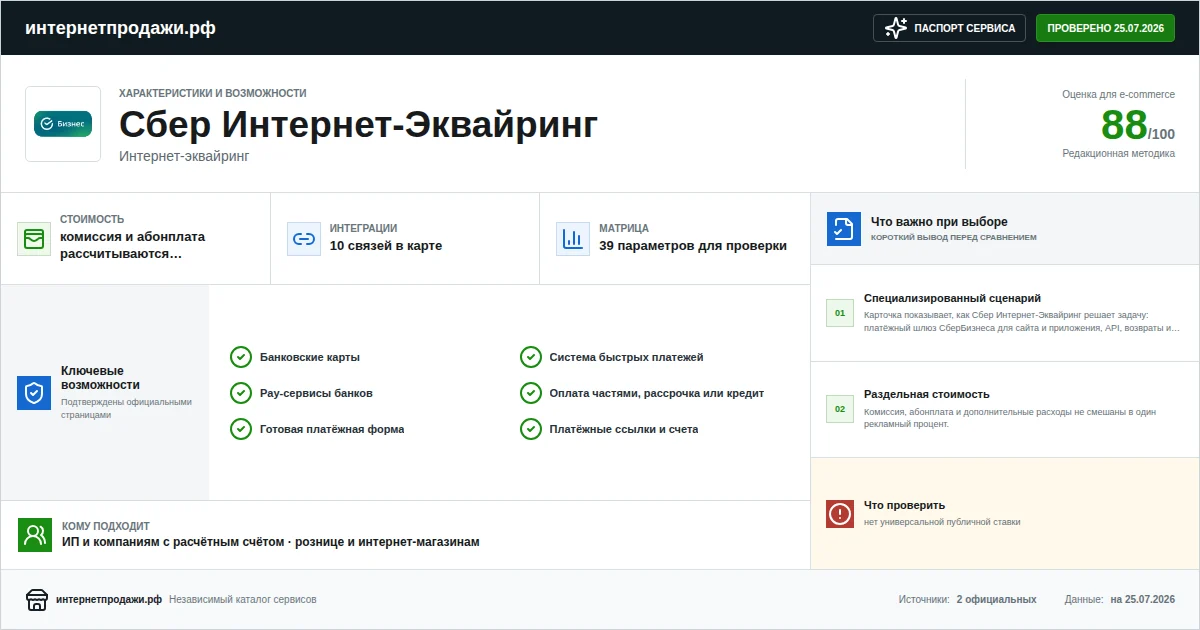This screenshot has width=1200, height=630.
Task: Click the Банковские карты label
Action: [310, 357]
